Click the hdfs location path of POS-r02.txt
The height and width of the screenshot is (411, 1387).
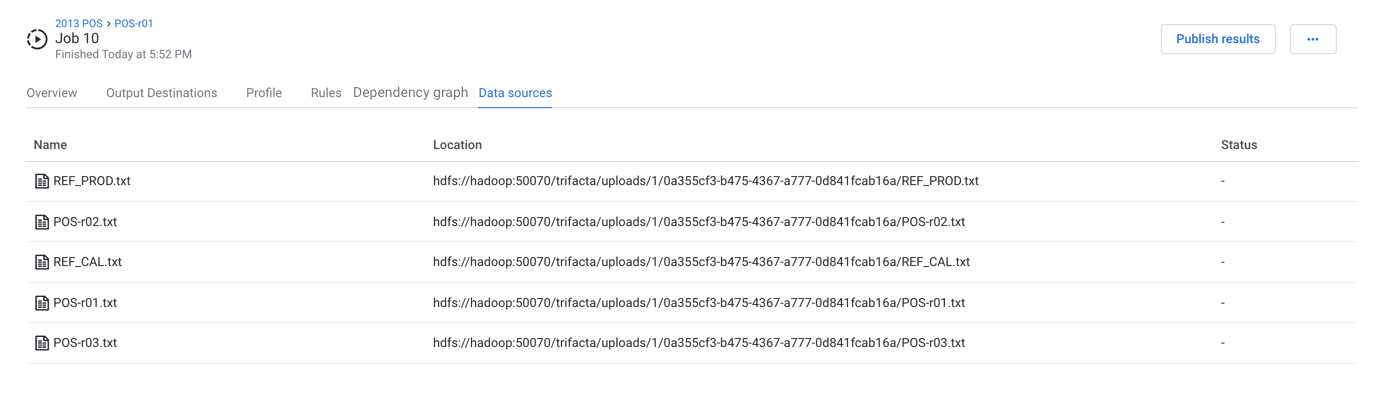click(699, 222)
